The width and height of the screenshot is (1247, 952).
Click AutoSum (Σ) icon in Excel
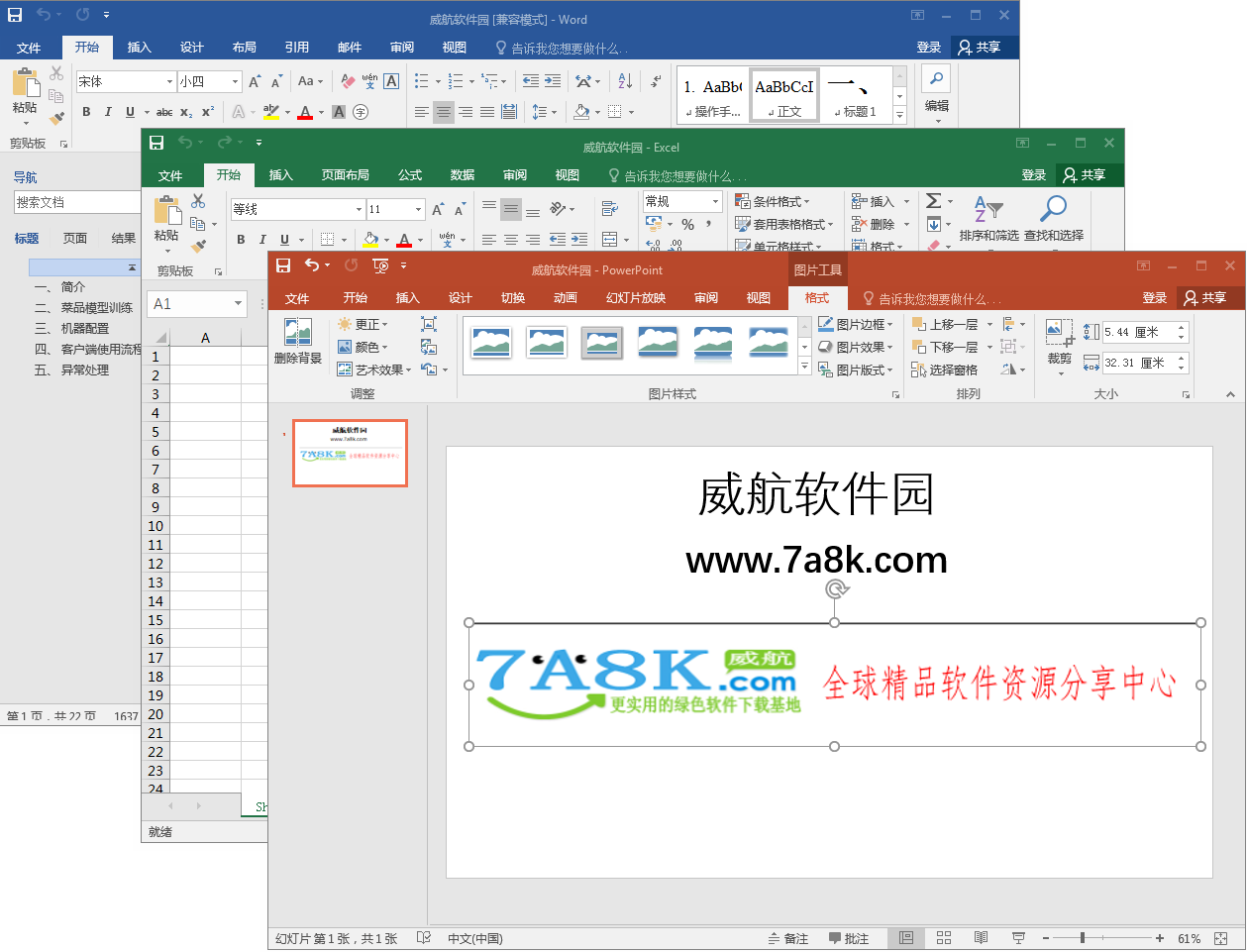(x=933, y=201)
